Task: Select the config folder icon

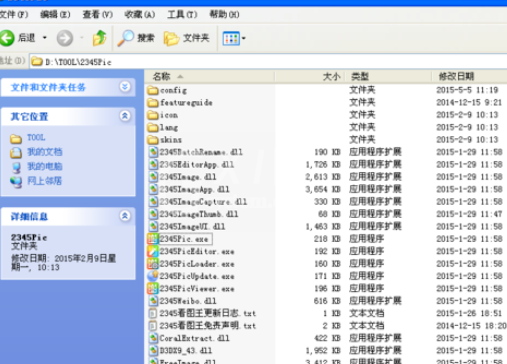Action: 153,90
